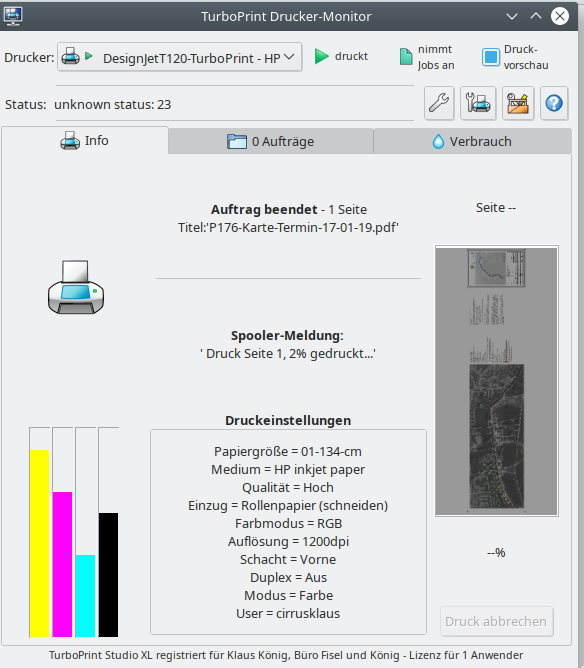Image resolution: width=584 pixels, height=668 pixels.
Task: Click 'Einzug = Rollenpapier (schneiden)' setting
Action: [x=288, y=505]
